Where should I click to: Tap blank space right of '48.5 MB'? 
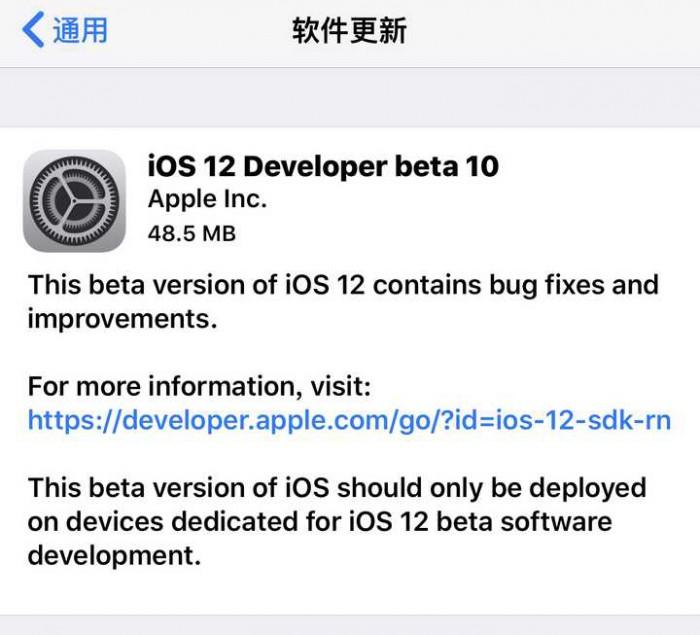pyautogui.click(x=450, y=233)
